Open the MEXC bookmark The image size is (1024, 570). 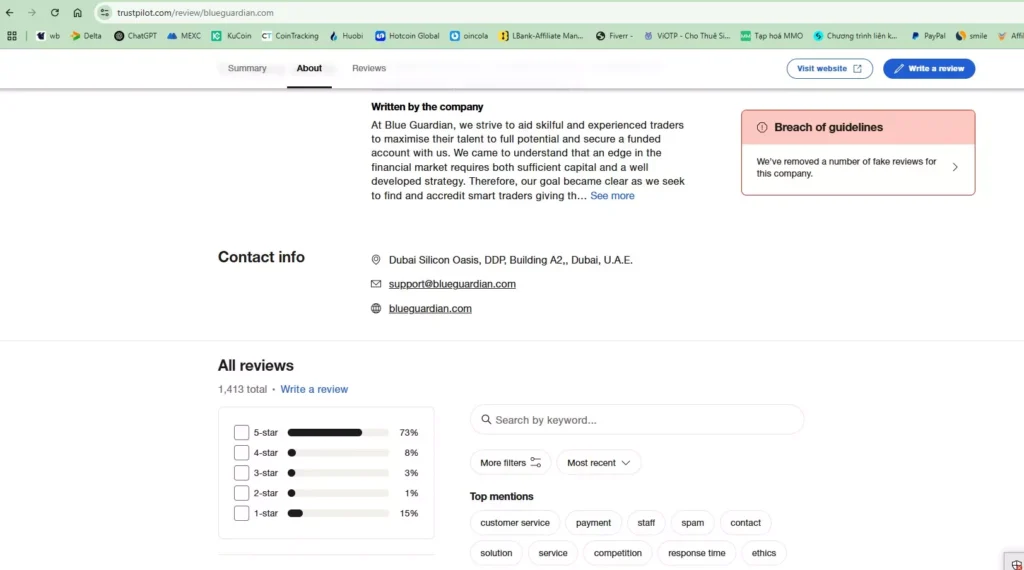click(184, 36)
